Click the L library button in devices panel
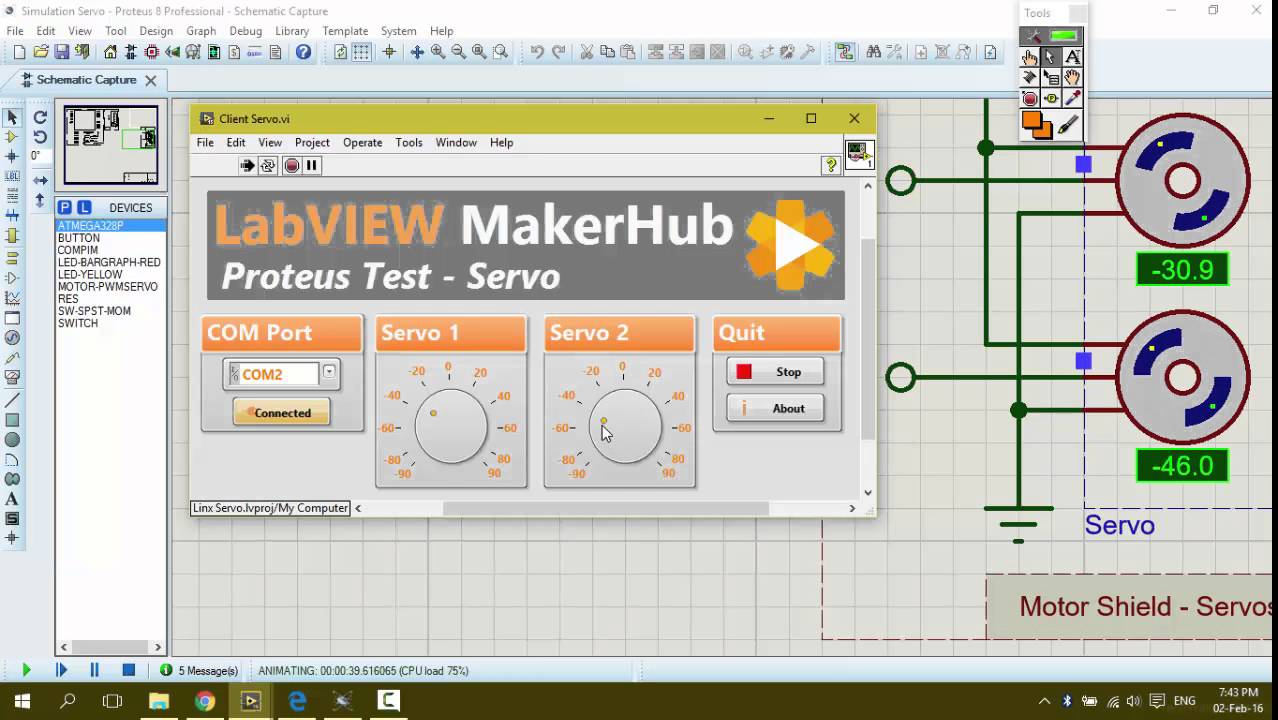The height and width of the screenshot is (720, 1278). coord(84,207)
